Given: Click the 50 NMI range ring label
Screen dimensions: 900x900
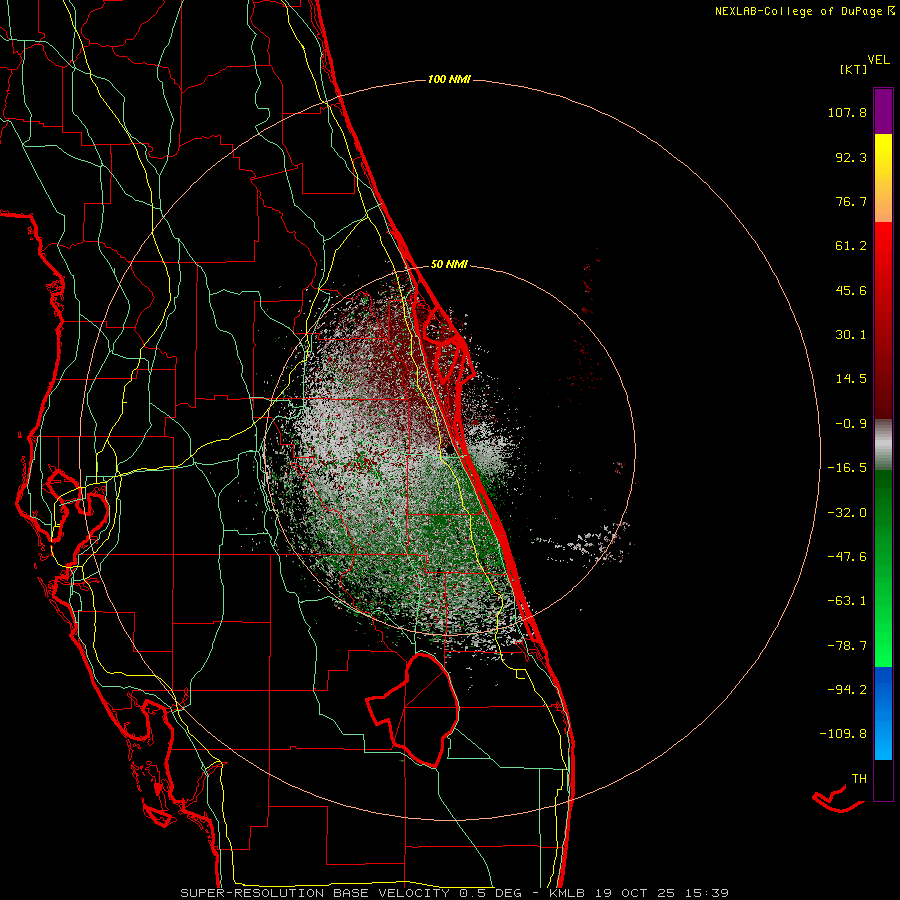Looking at the screenshot, I should coord(449,265).
